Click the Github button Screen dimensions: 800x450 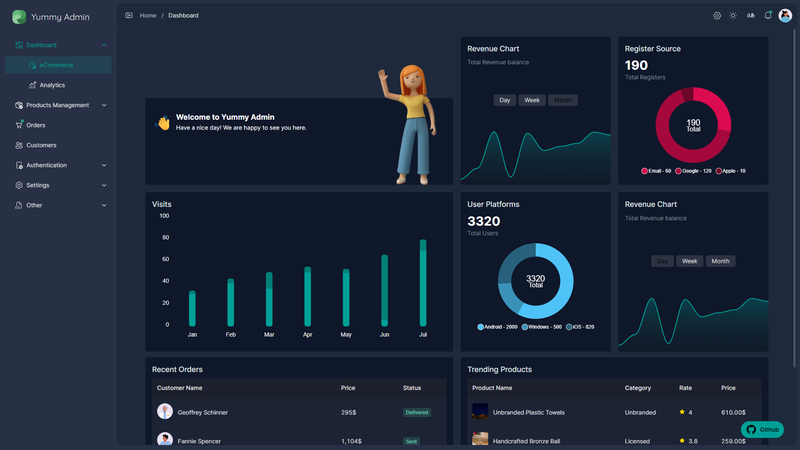[762, 430]
